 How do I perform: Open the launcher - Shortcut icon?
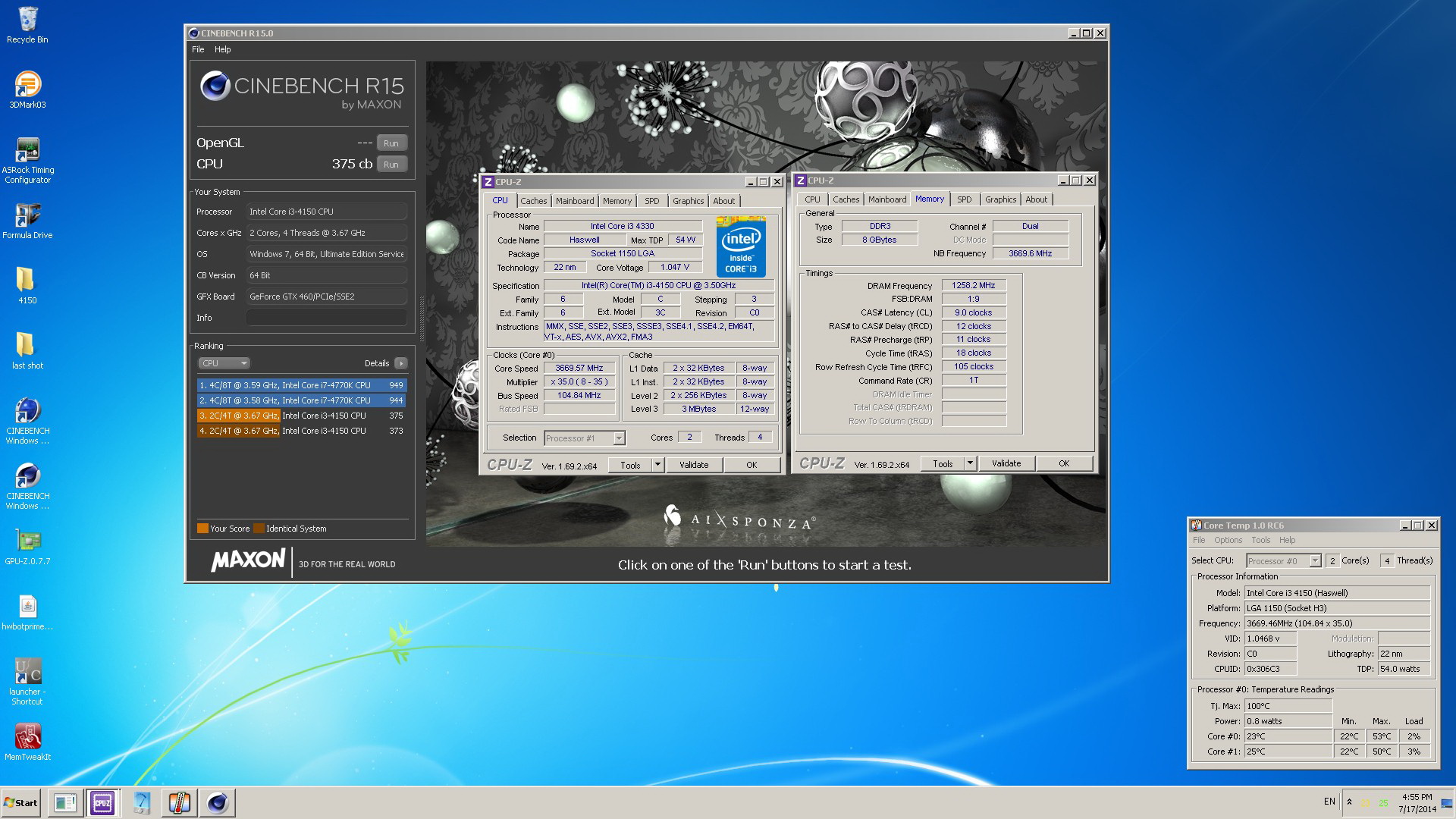tap(27, 682)
